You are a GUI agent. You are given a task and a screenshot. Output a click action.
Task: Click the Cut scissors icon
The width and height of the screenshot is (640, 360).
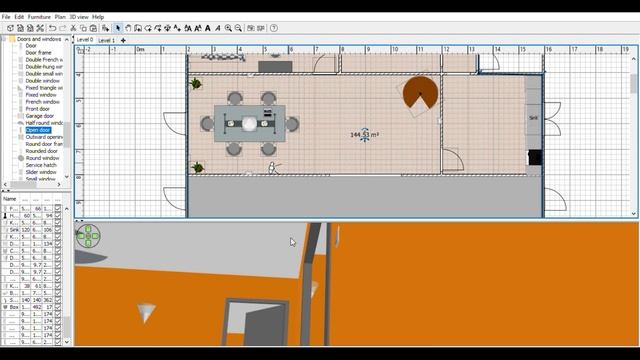pos(73,28)
